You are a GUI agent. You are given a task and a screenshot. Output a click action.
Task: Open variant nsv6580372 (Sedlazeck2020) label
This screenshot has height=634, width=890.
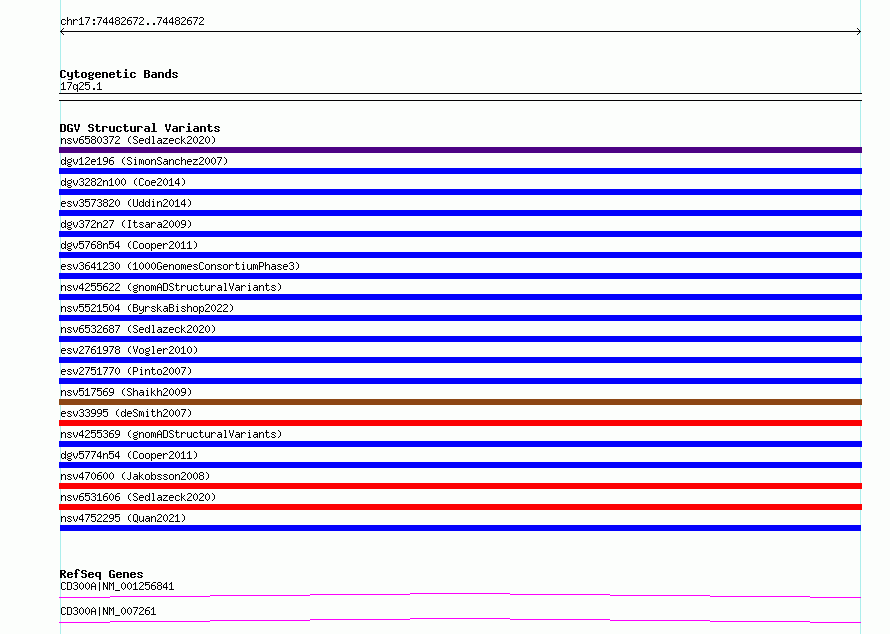(138, 140)
